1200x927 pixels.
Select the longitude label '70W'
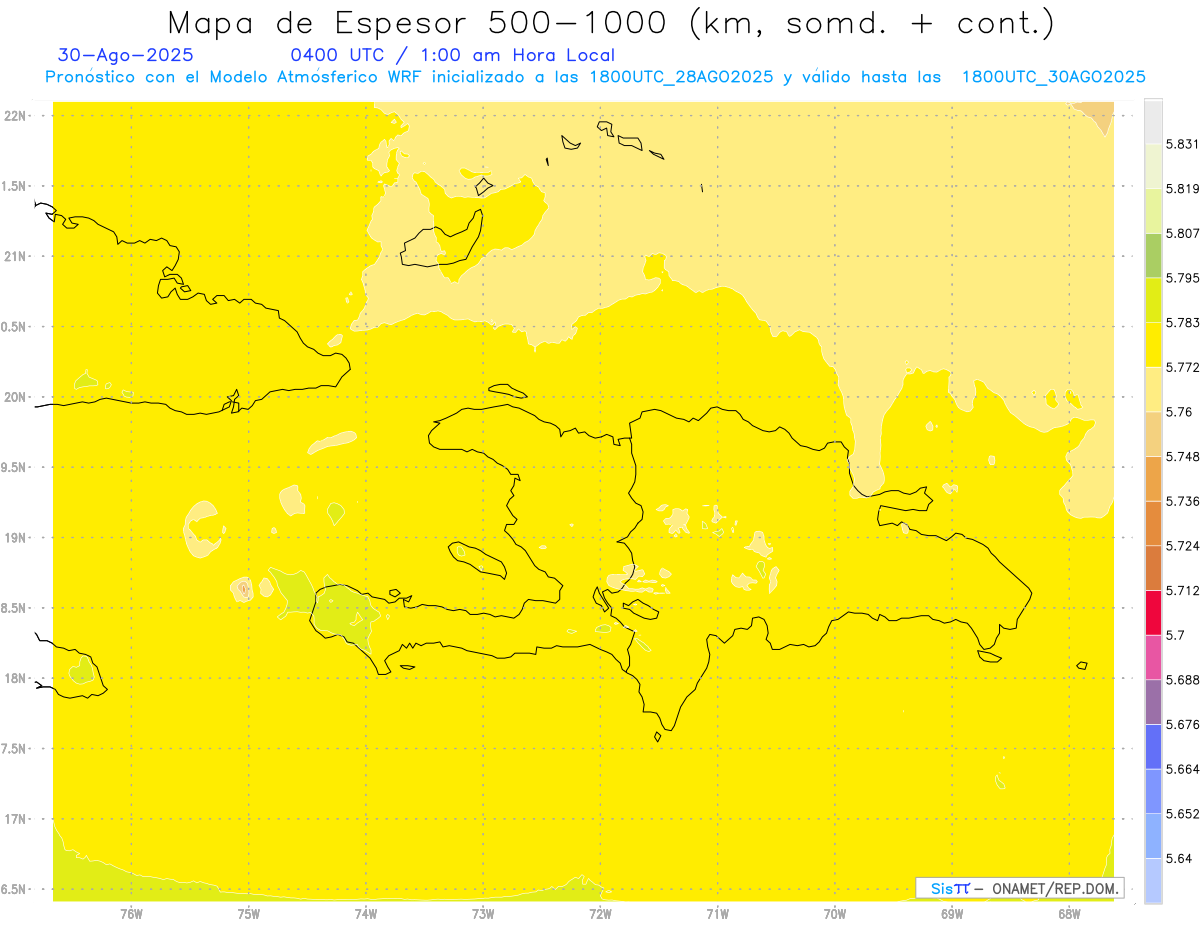point(834,913)
